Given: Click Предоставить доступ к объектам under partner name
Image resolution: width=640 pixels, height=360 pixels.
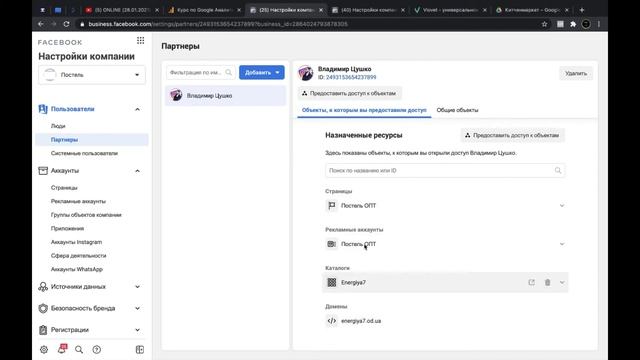Looking at the screenshot, I should click(349, 93).
